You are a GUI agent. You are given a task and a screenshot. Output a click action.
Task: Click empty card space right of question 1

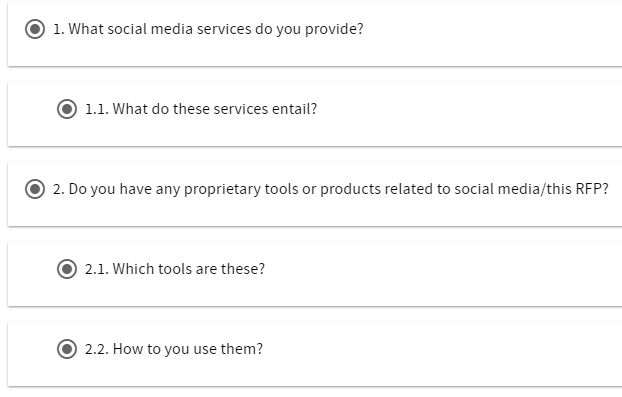[x=492, y=34]
